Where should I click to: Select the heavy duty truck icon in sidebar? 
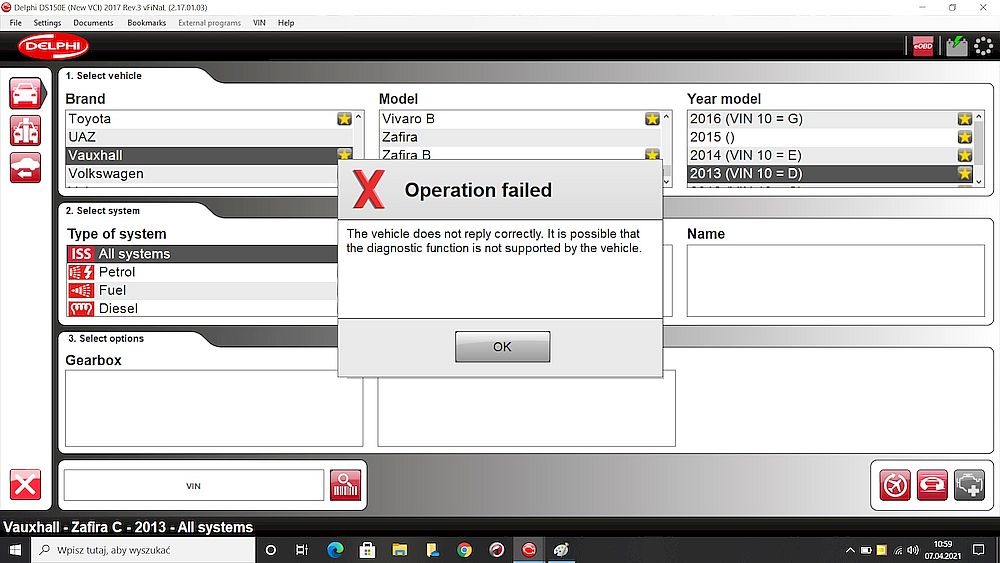point(25,130)
